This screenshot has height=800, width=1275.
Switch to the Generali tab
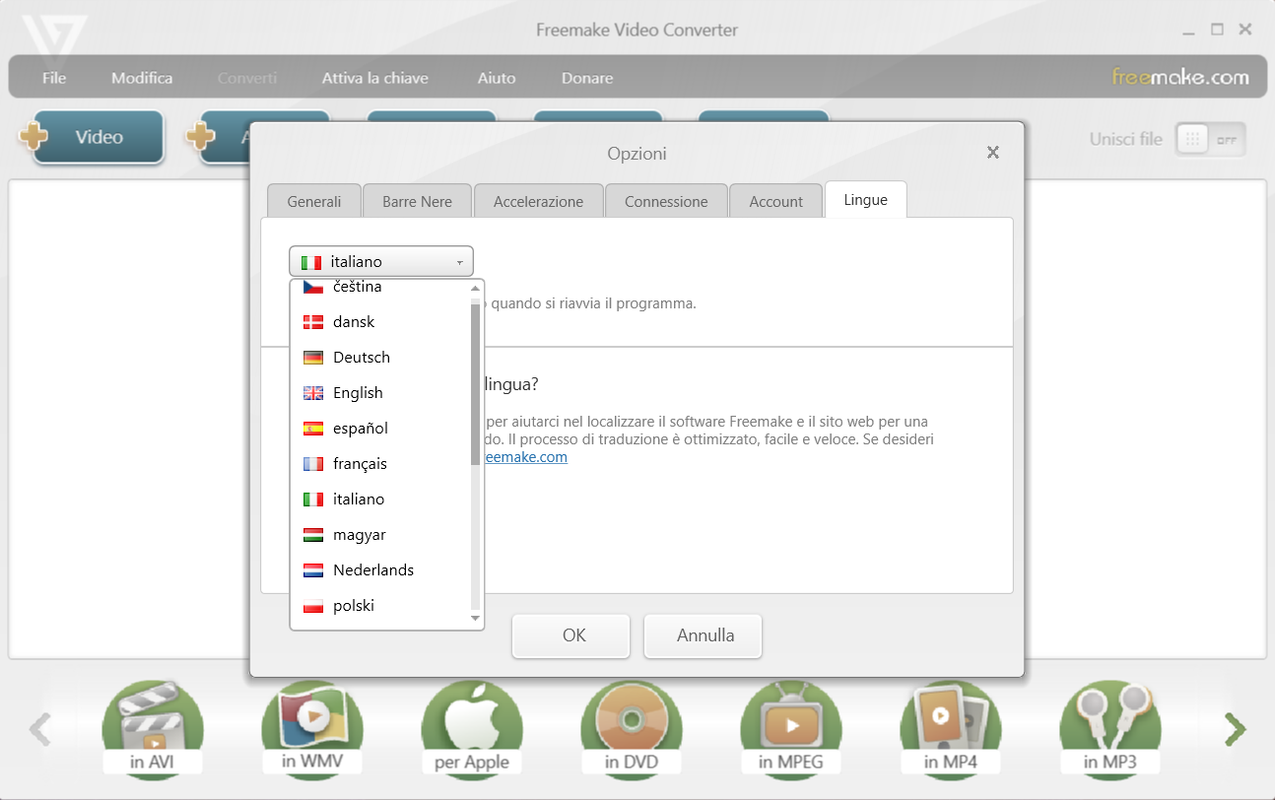pyautogui.click(x=314, y=201)
